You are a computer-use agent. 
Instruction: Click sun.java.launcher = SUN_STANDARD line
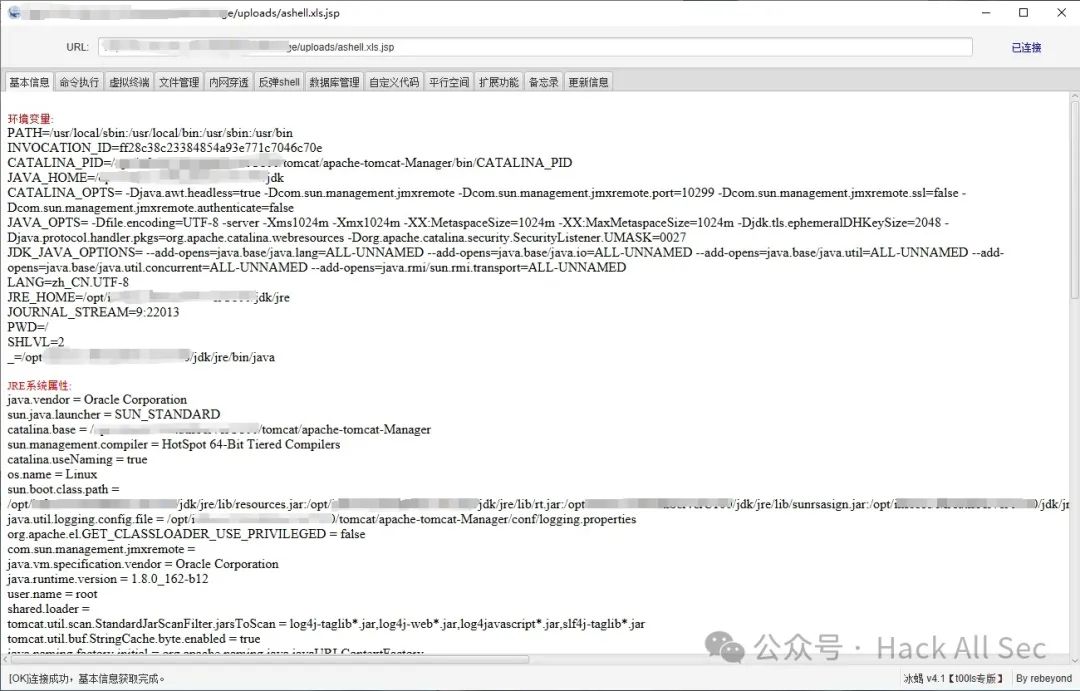click(114, 414)
